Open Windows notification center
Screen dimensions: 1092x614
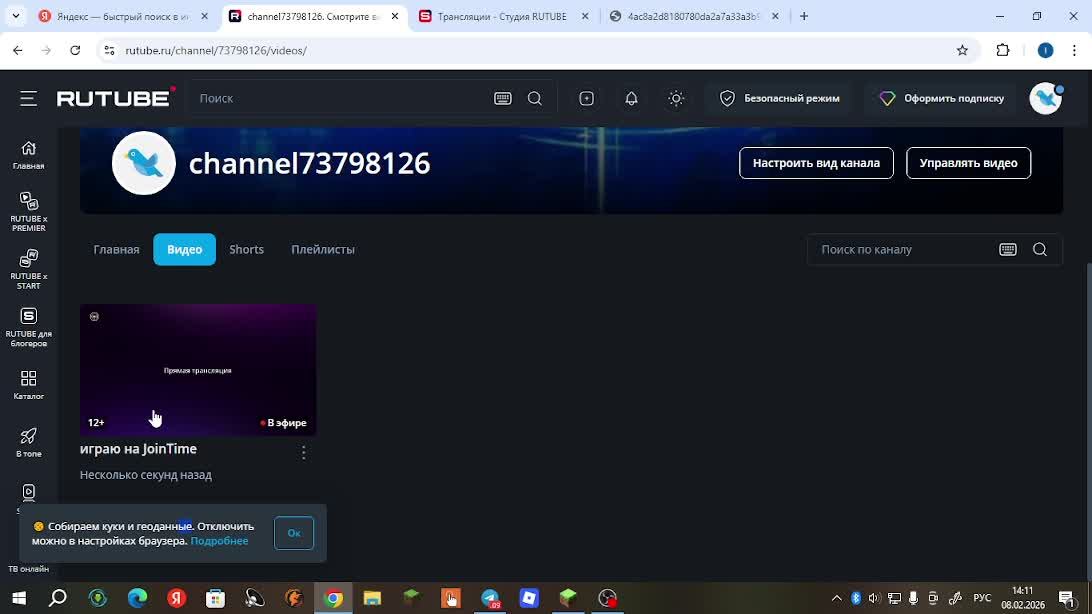pyautogui.click(x=1066, y=598)
